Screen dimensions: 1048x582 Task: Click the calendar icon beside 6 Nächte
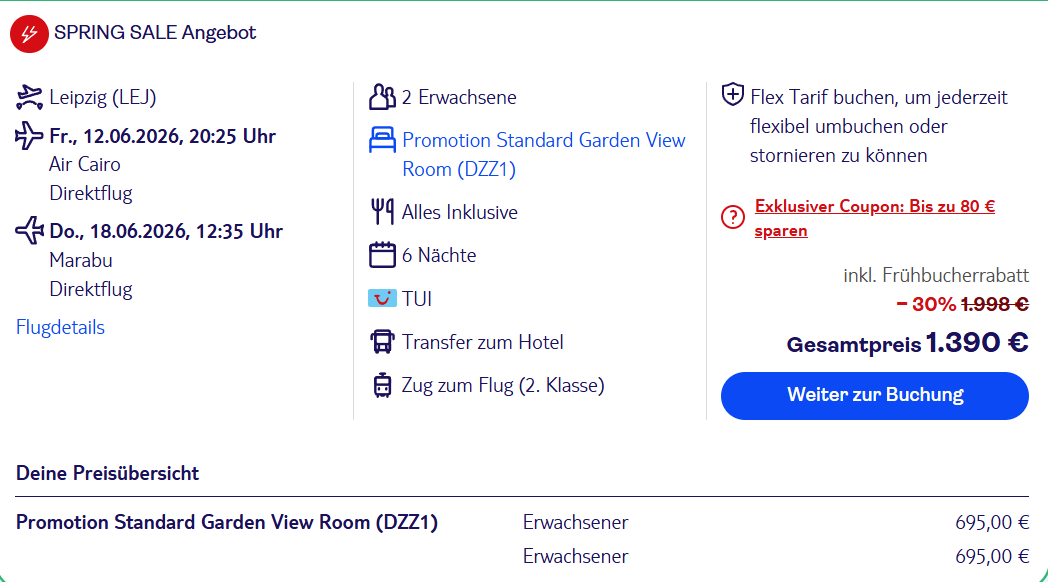click(x=382, y=255)
